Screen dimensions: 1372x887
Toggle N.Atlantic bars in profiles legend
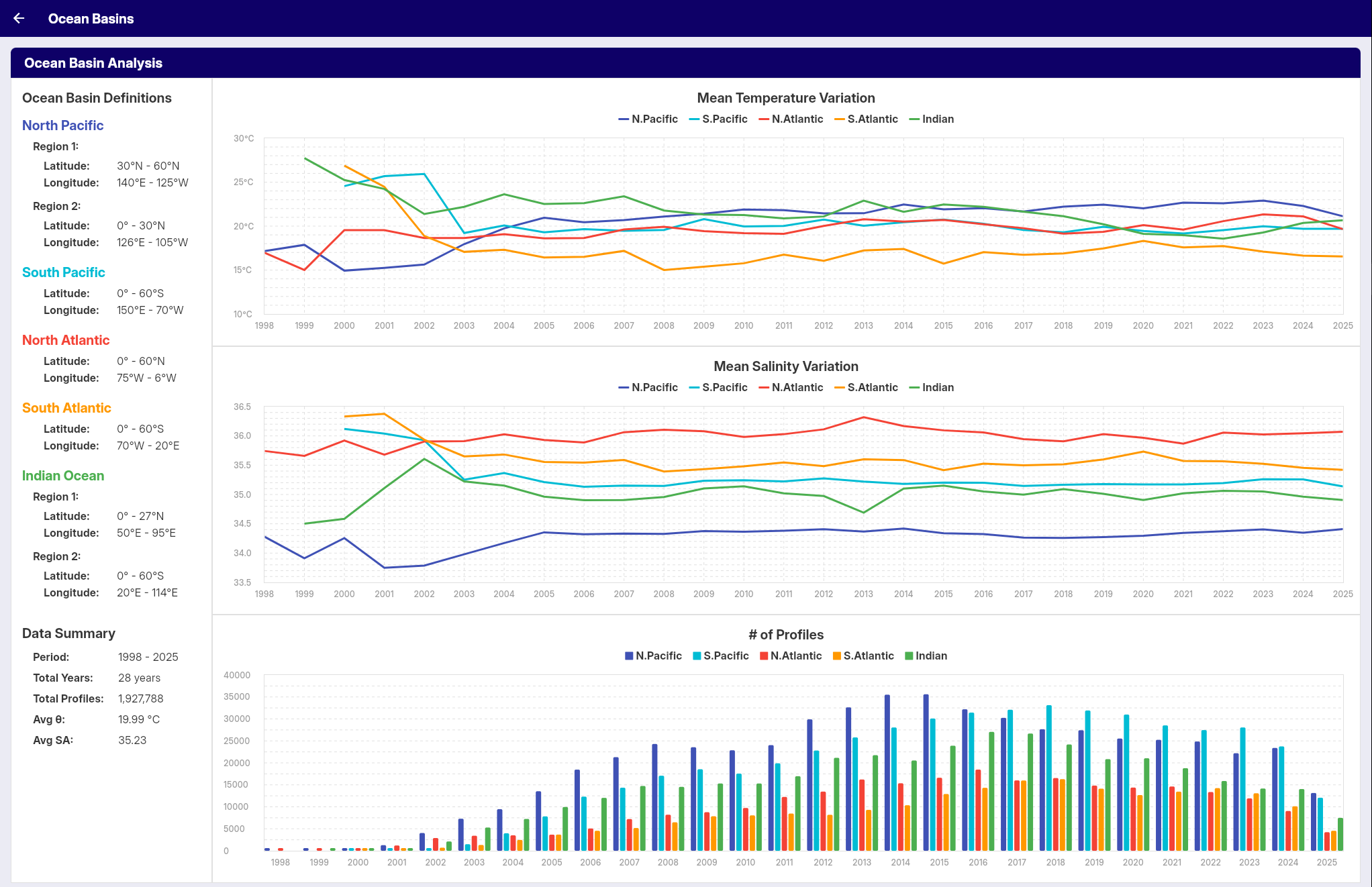tap(790, 656)
